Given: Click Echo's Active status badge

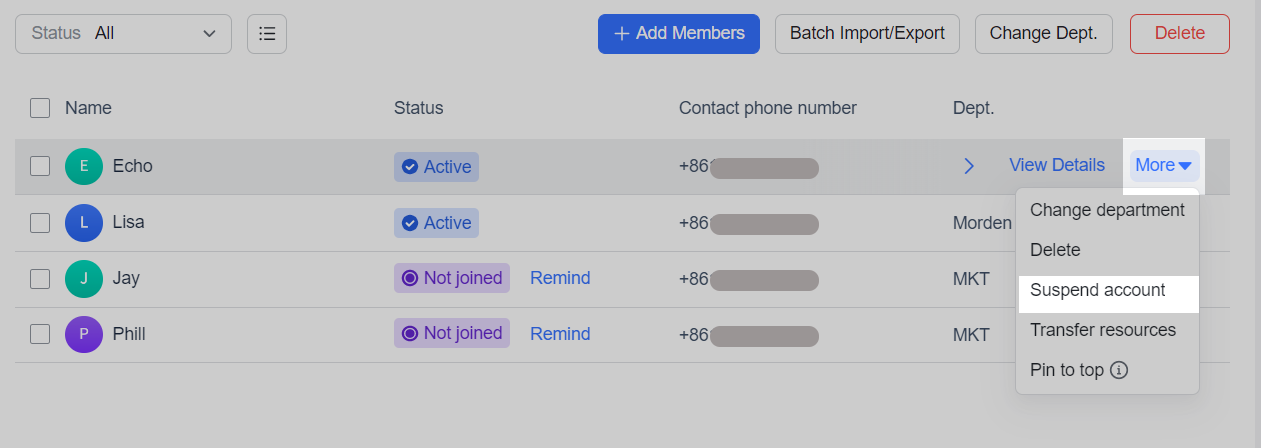Looking at the screenshot, I should pyautogui.click(x=436, y=167).
